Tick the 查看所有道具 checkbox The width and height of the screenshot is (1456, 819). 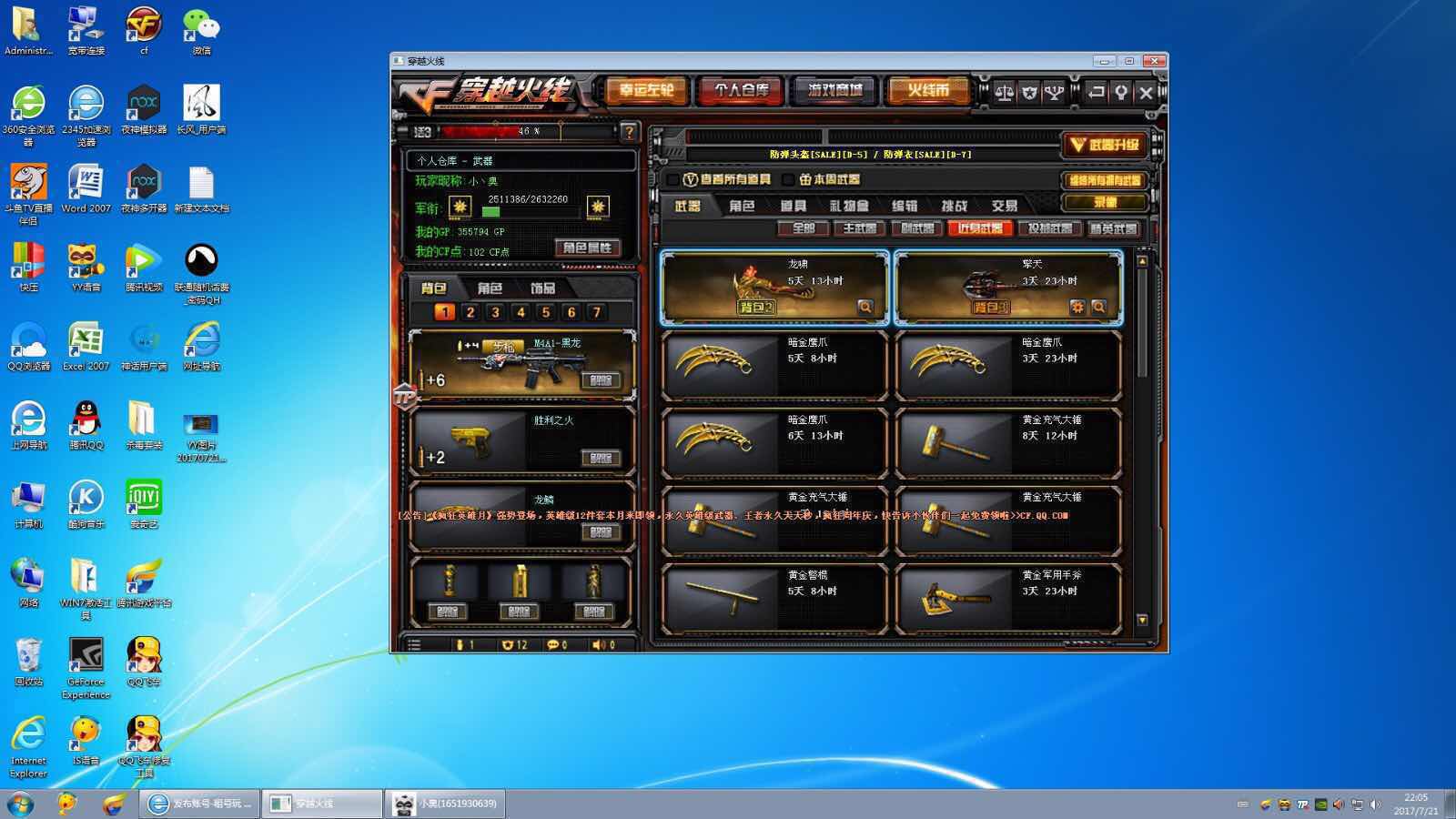[x=673, y=179]
